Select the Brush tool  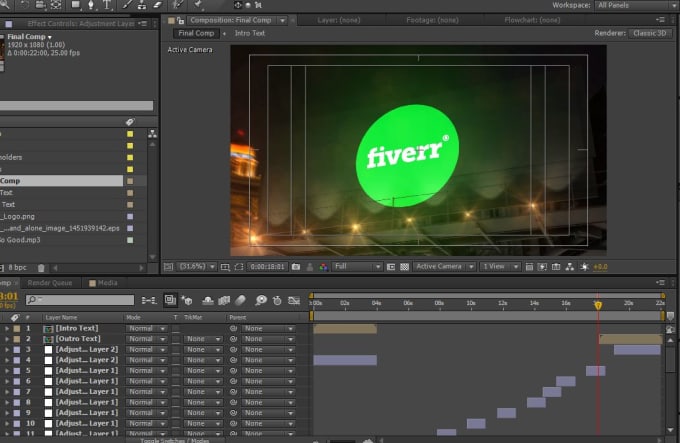tap(128, 5)
